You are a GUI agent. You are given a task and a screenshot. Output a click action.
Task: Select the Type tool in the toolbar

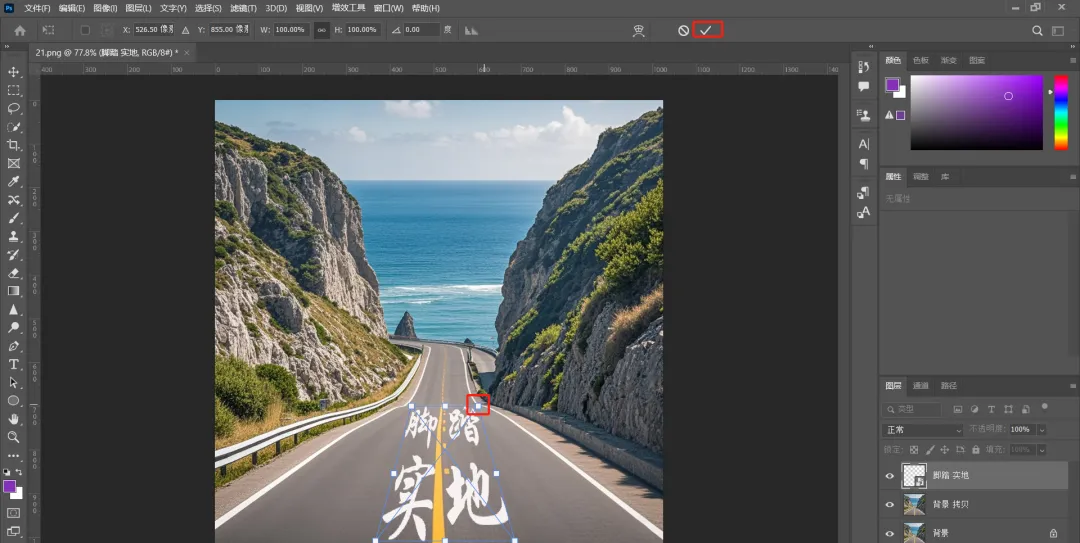(14, 364)
